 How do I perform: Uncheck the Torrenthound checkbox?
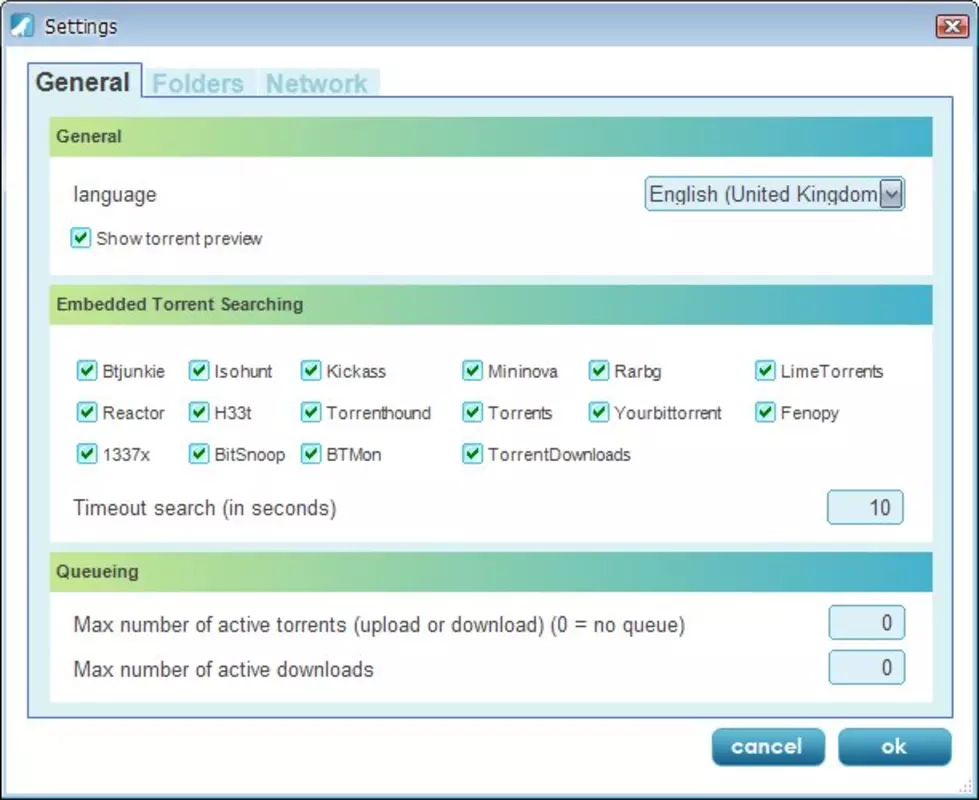coord(311,412)
